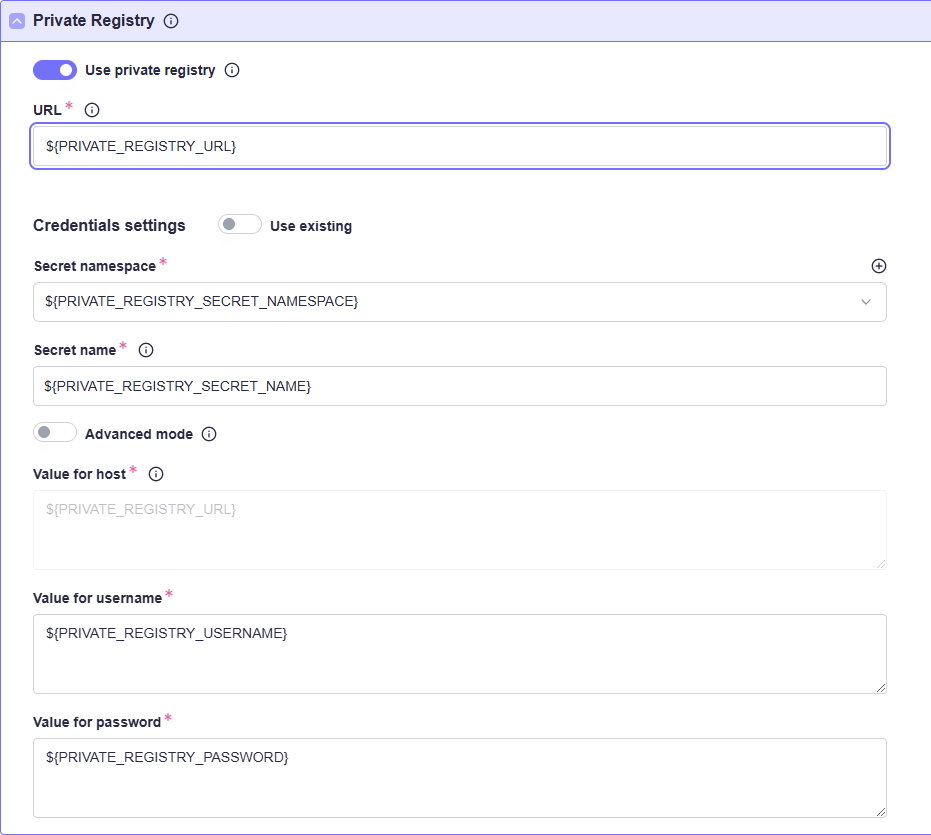Screen dimensions: 931x835
Task: Click info icon next to Use private registry
Action: (232, 70)
